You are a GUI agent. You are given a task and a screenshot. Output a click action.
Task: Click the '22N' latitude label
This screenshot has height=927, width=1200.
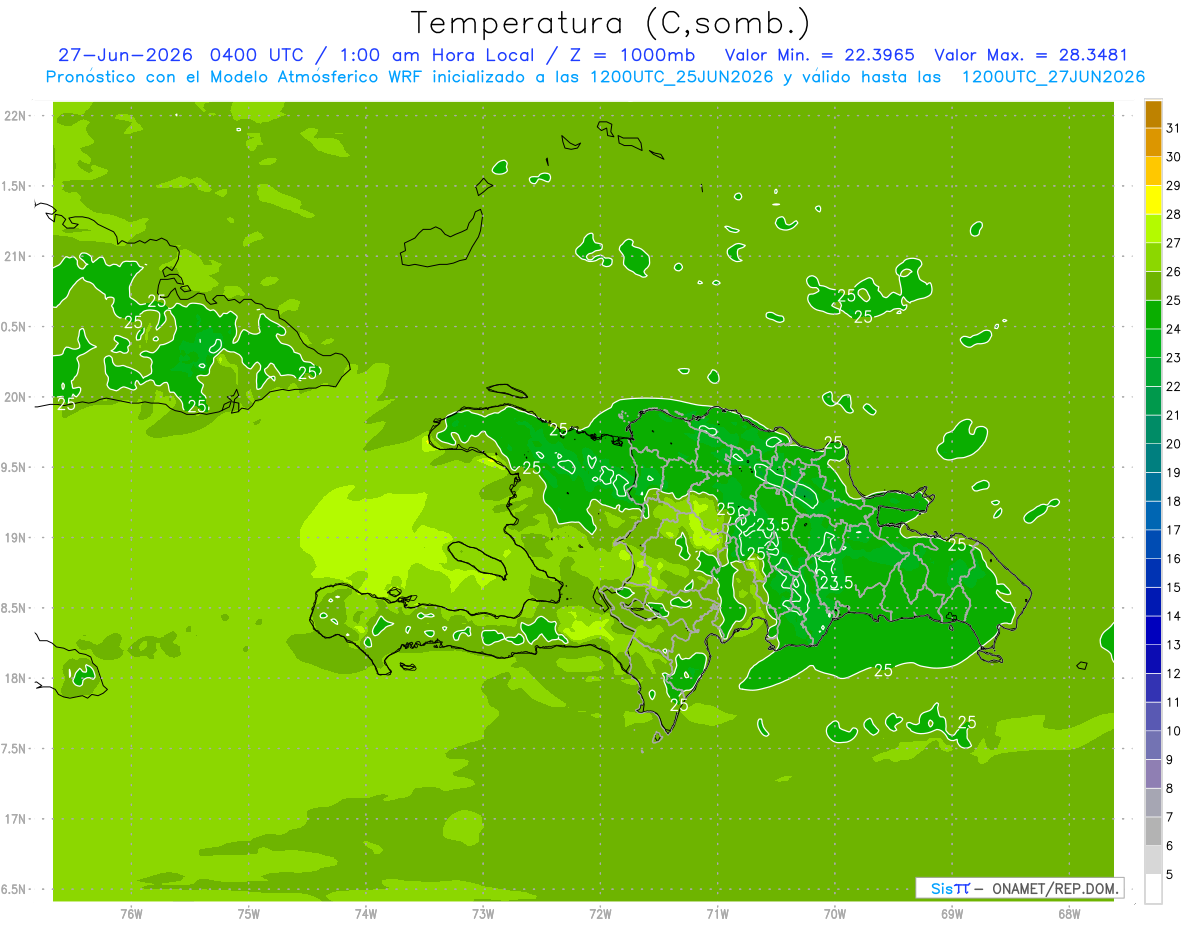point(15,116)
